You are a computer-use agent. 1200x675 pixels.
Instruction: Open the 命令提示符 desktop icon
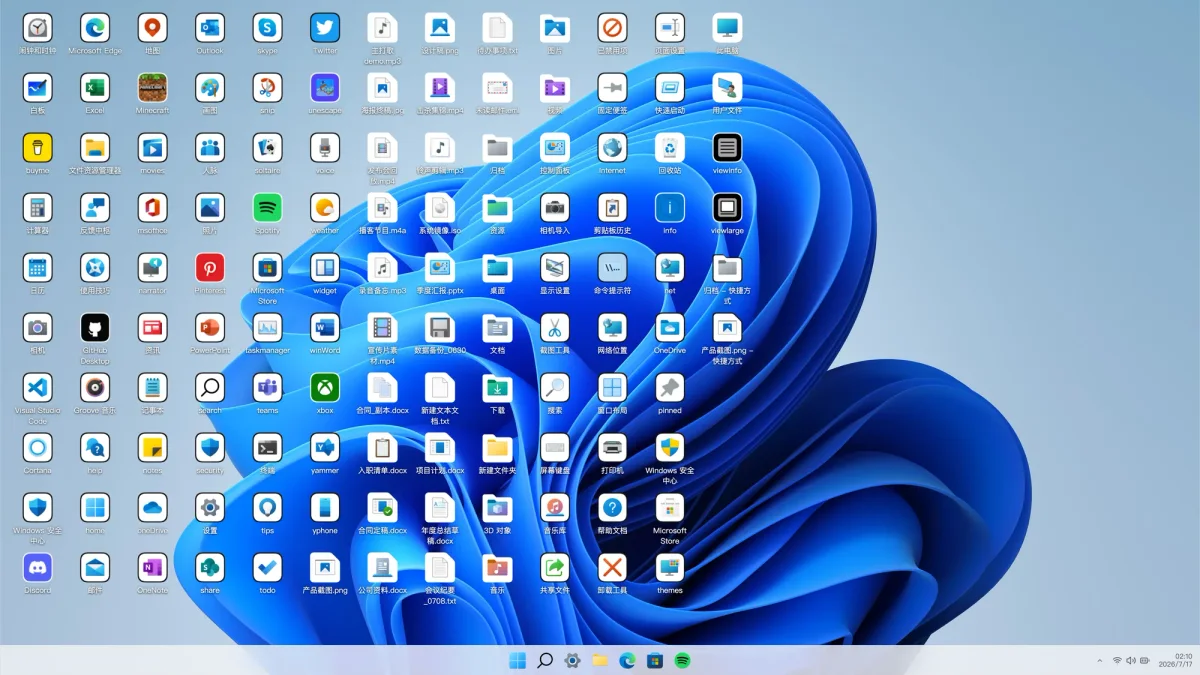pos(612,268)
